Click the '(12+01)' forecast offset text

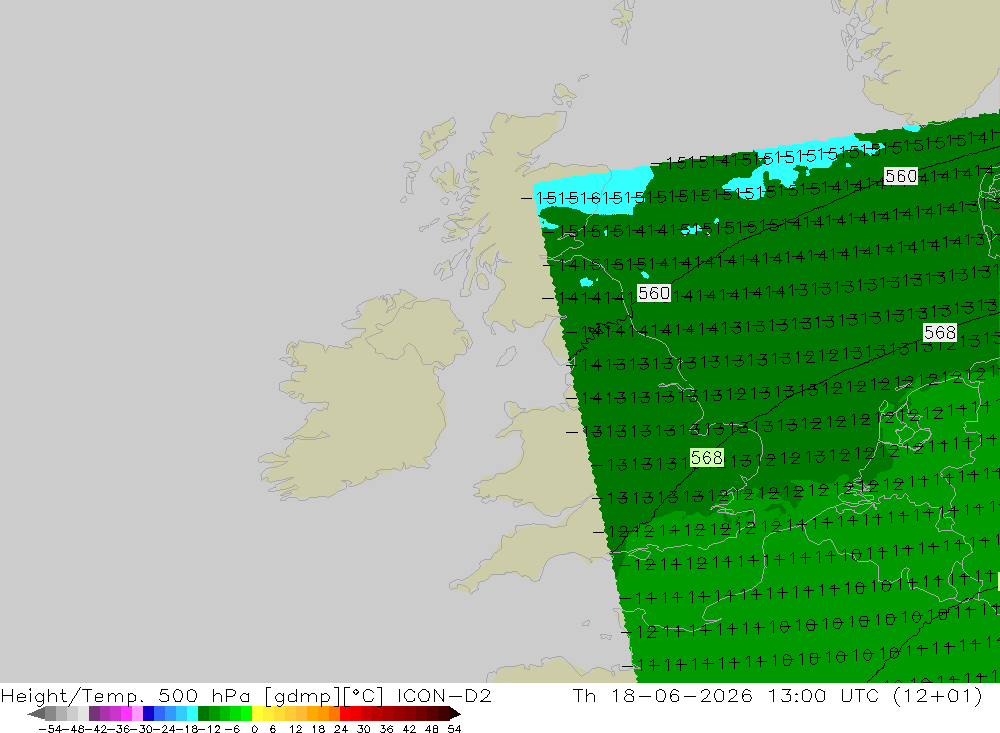pos(938,695)
